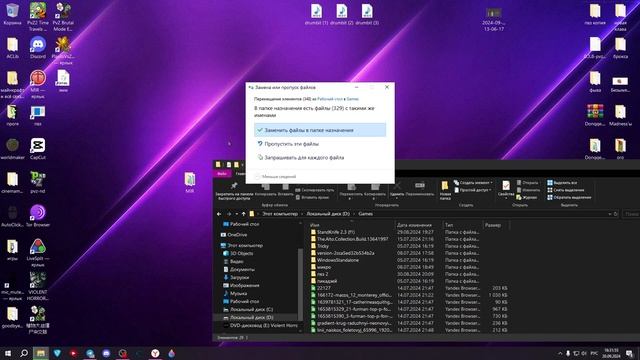Select the drumbit (3) audio file
The width and height of the screenshot is (640, 360).
(367, 14)
